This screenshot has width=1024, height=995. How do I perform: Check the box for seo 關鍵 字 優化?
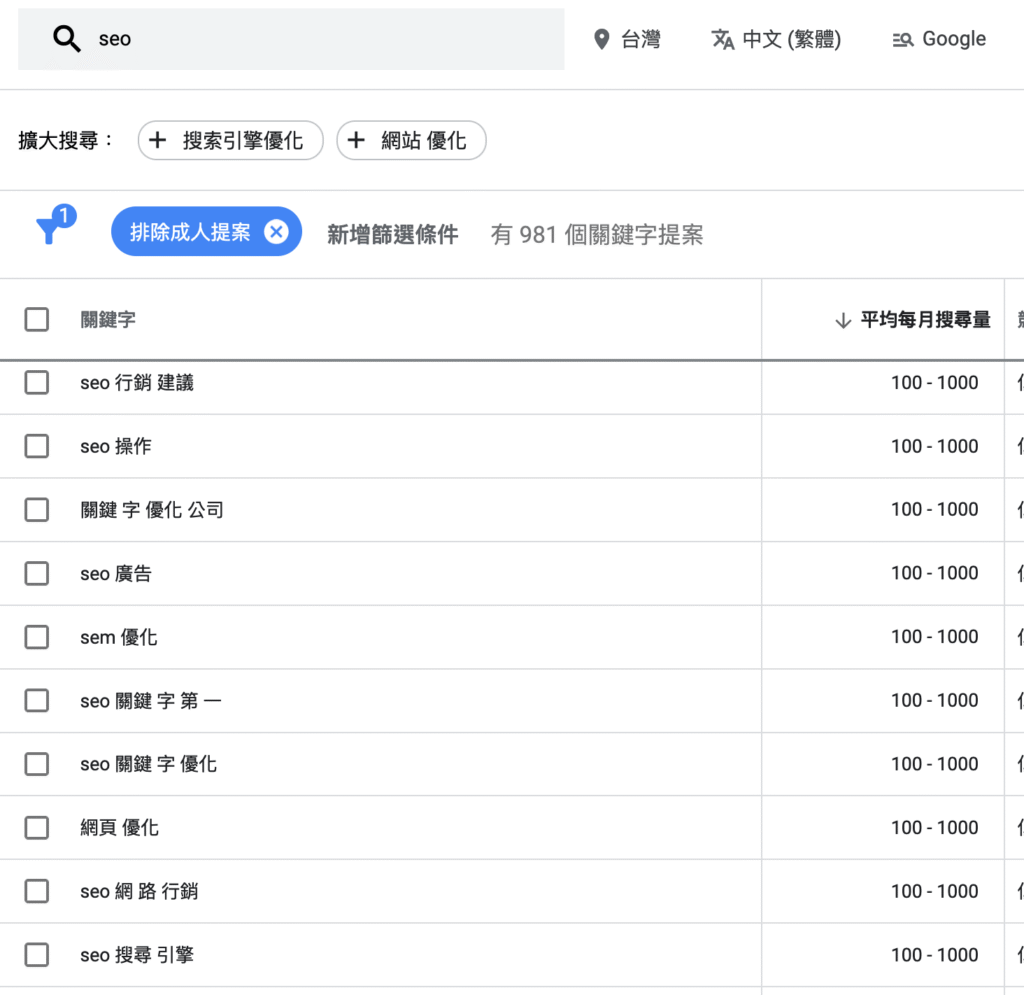tap(37, 764)
